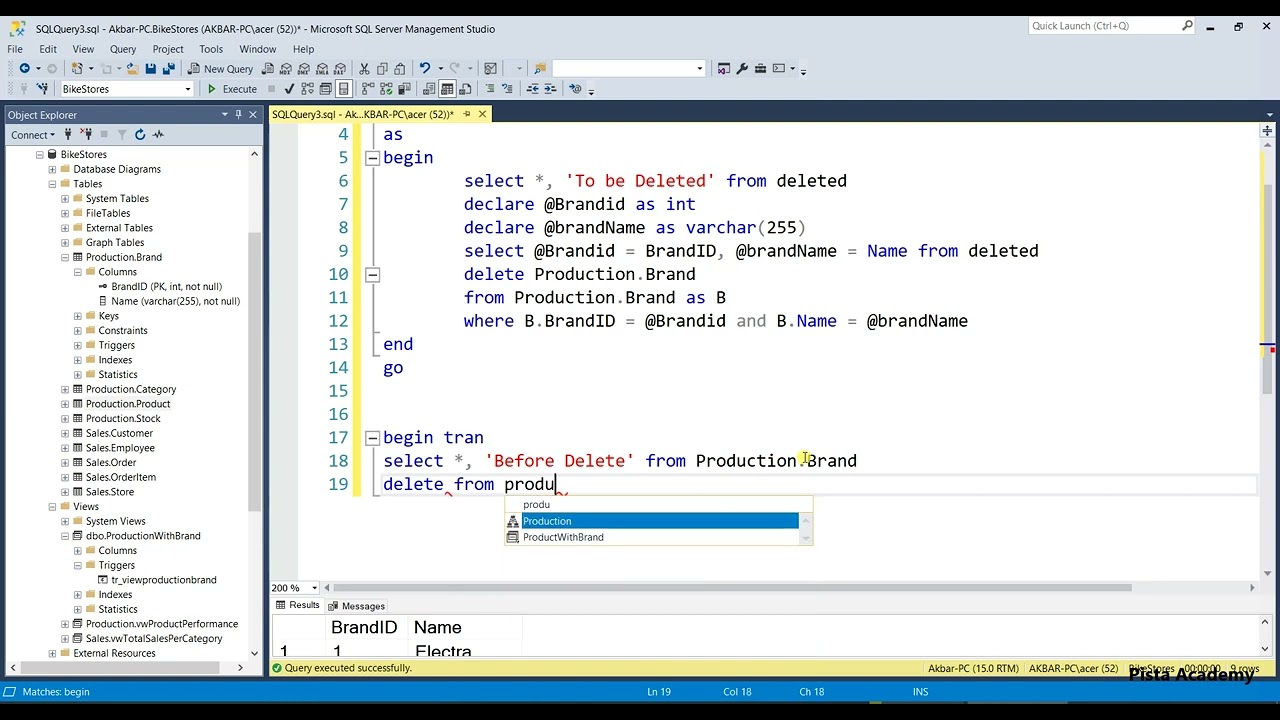Screen dimensions: 1280x720
Task: Open the Query menu
Action: [123, 49]
